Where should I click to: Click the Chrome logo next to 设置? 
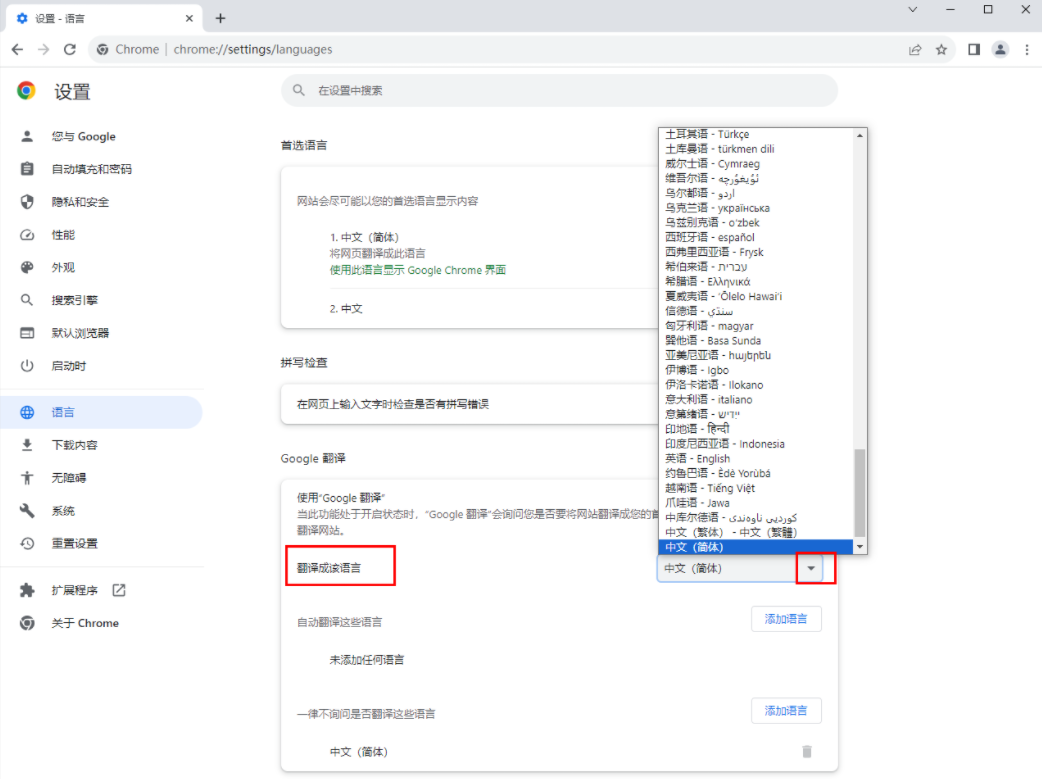point(27,91)
